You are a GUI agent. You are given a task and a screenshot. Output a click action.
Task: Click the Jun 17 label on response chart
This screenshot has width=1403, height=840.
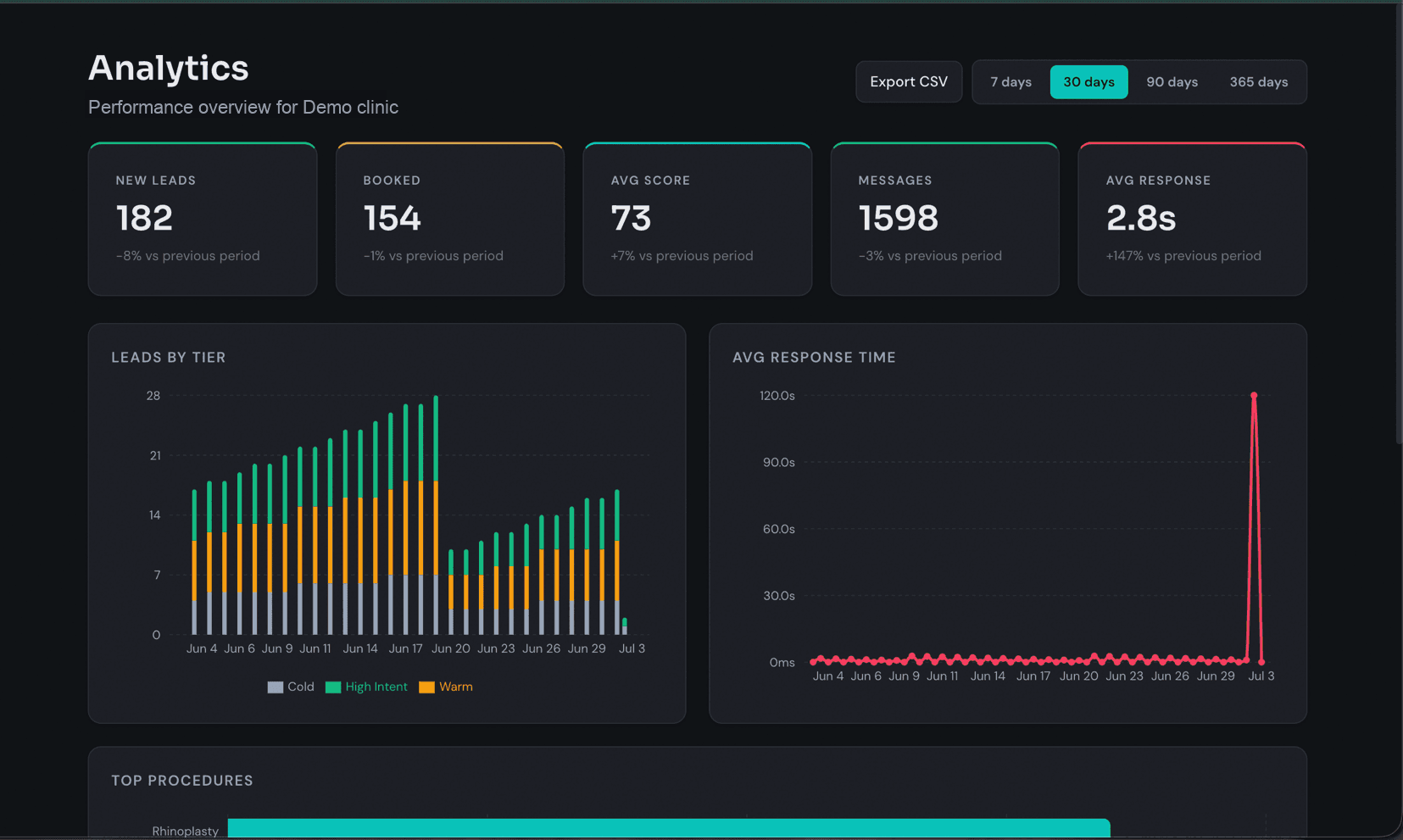pos(1033,676)
